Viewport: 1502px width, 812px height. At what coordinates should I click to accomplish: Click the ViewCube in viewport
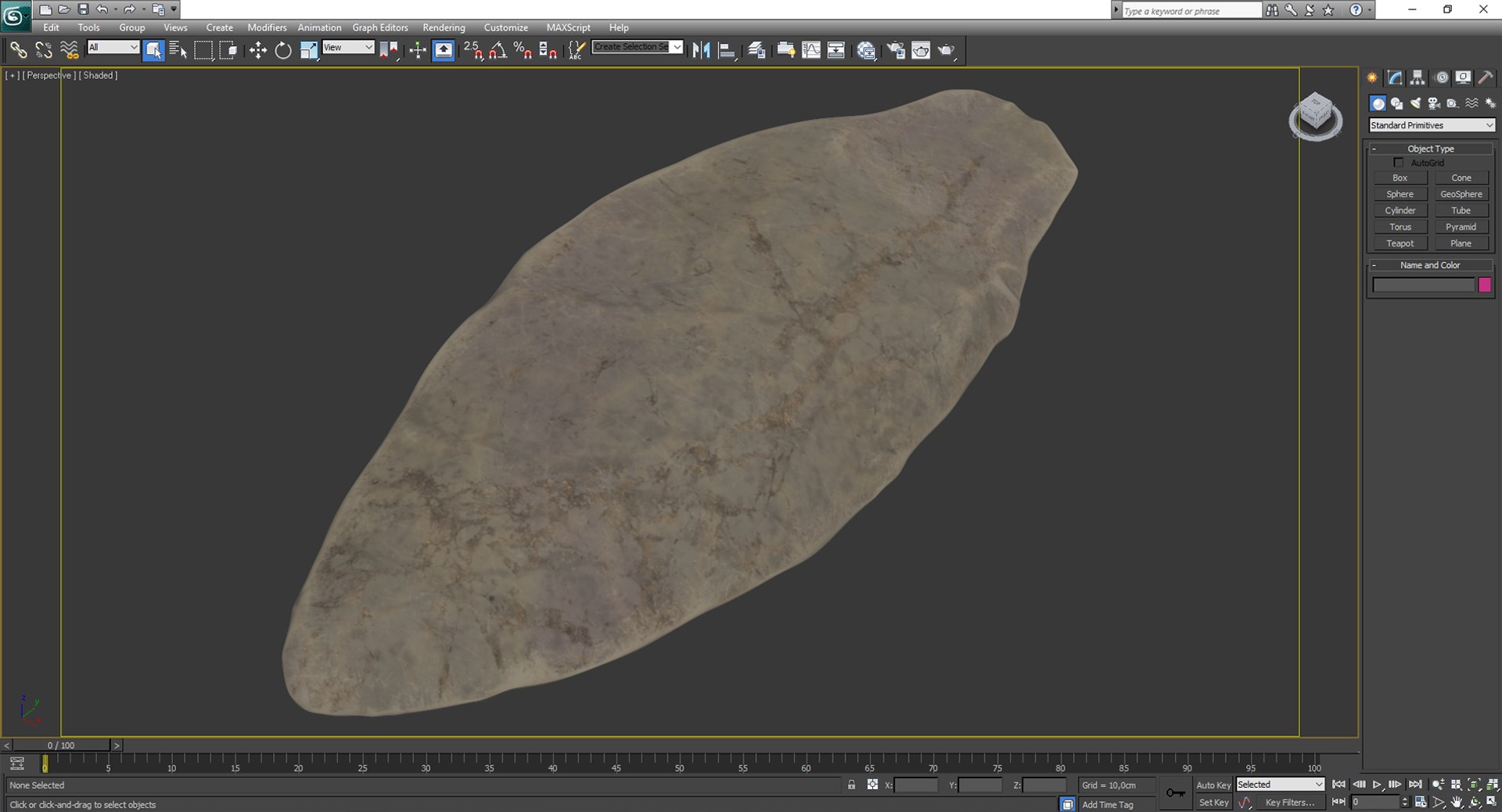click(1316, 116)
